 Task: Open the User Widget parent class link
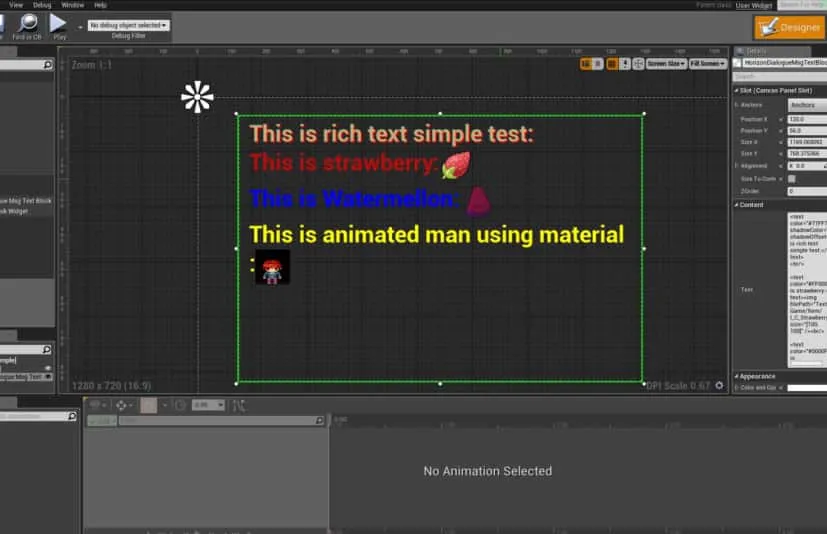tap(755, 5)
